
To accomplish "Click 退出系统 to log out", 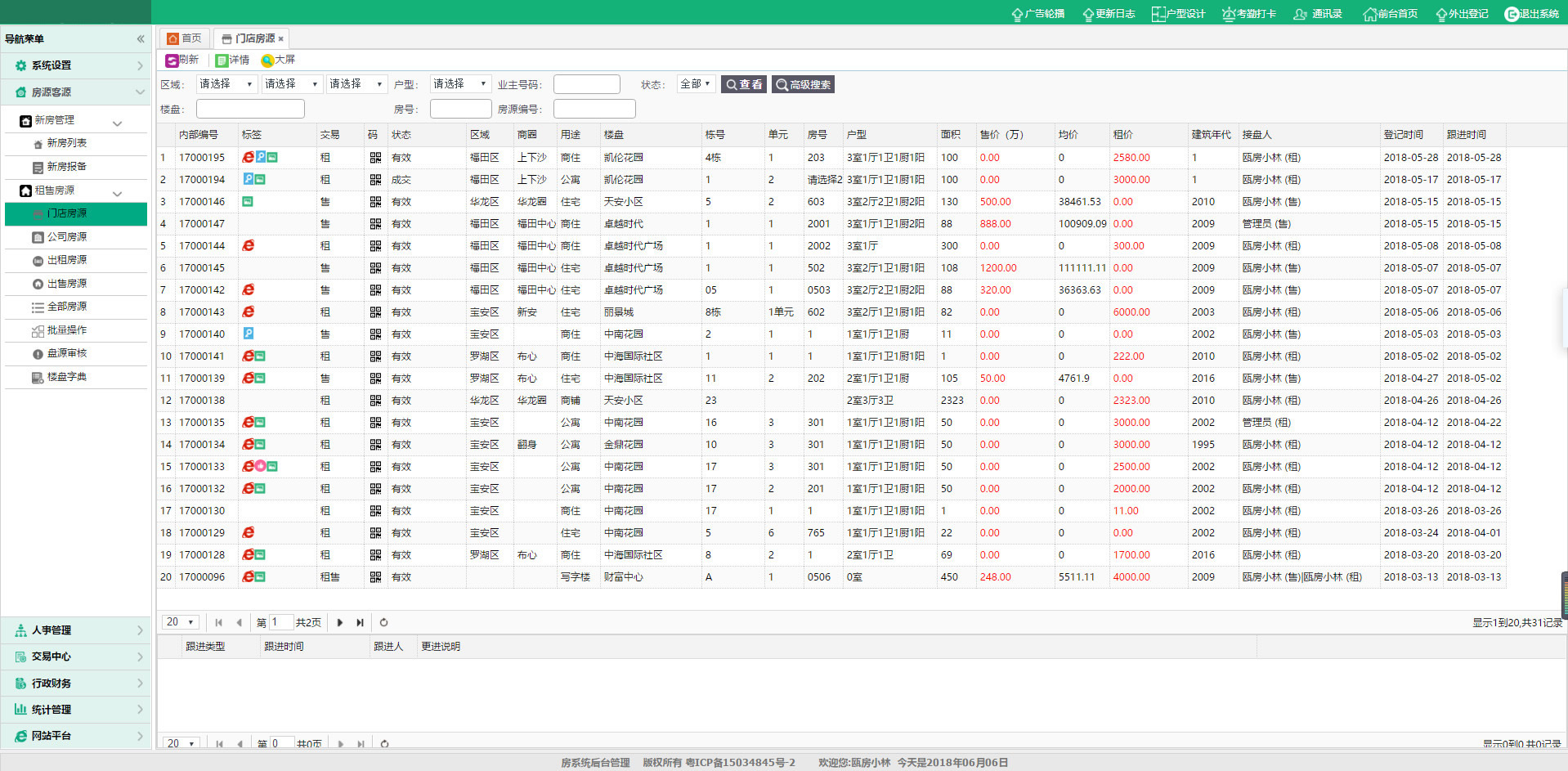I will point(1532,14).
